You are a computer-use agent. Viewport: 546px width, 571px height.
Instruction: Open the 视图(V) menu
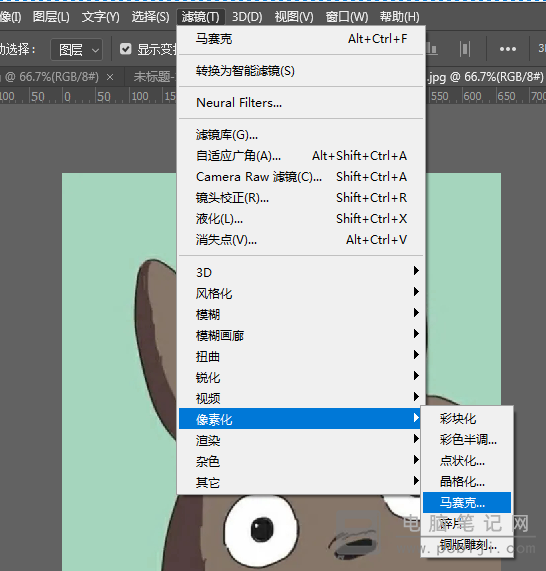(294, 17)
